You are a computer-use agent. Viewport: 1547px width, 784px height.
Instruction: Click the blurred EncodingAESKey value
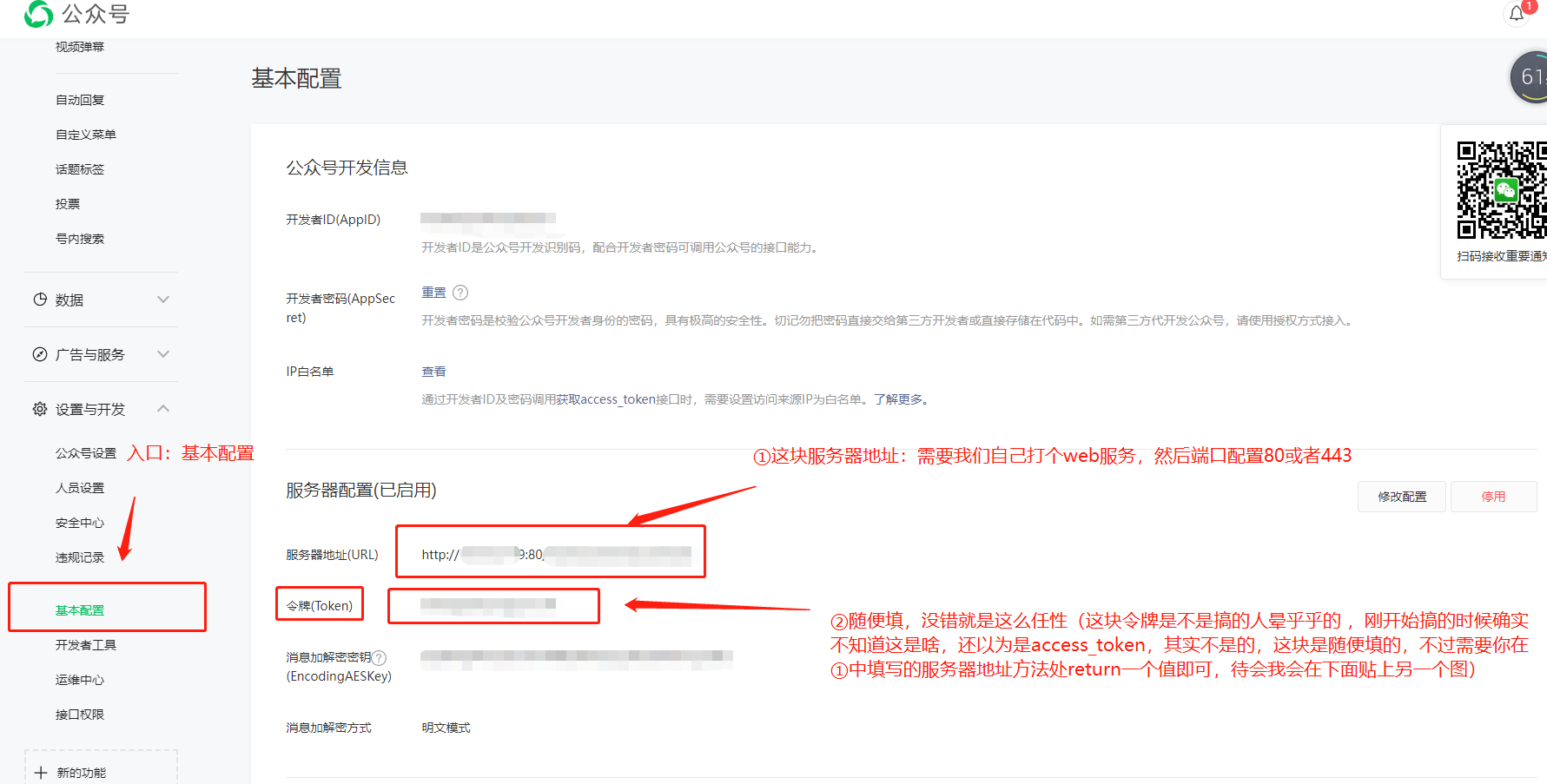tap(577, 658)
